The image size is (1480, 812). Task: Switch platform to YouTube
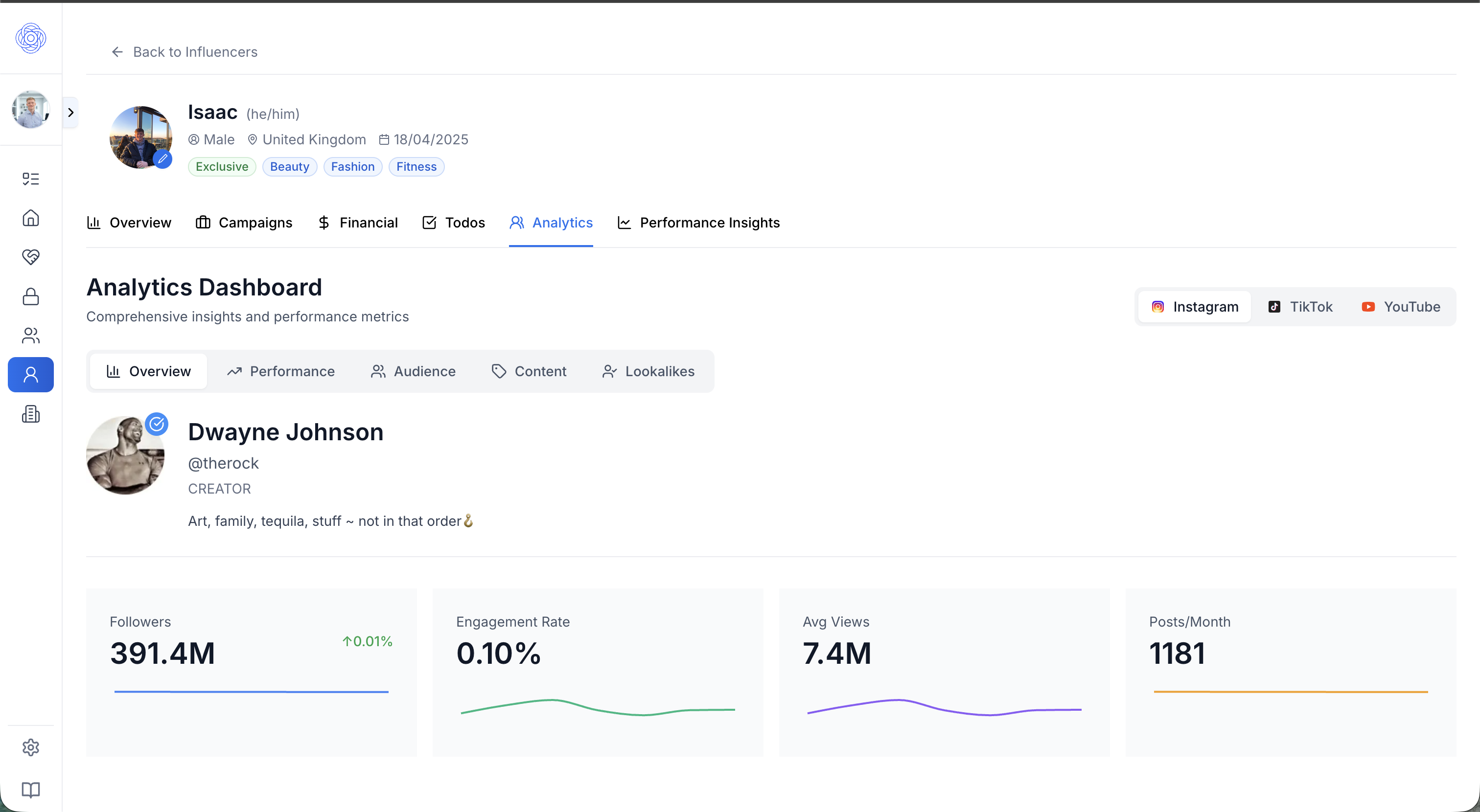click(x=1401, y=307)
